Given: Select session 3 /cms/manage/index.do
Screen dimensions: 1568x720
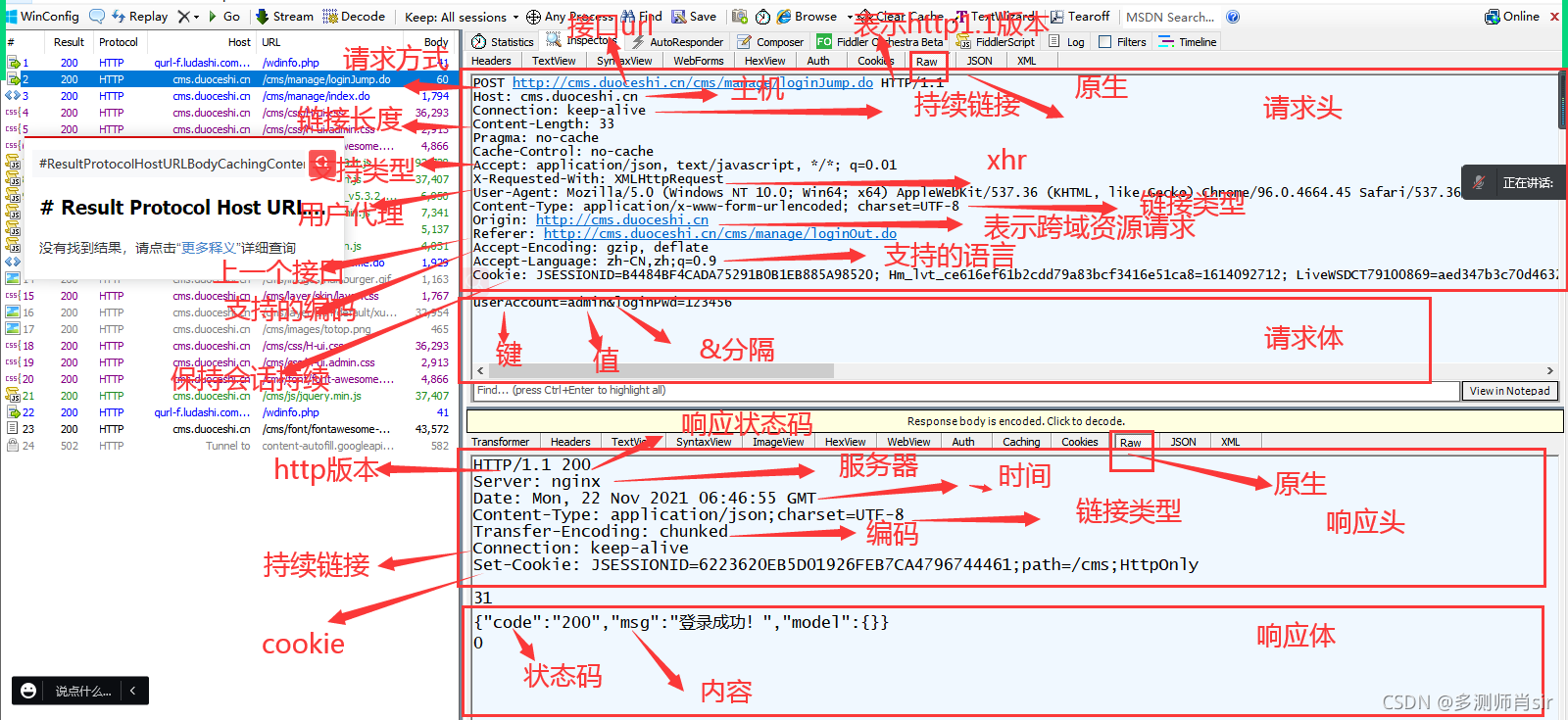Looking at the screenshot, I should pyautogui.click(x=229, y=96).
